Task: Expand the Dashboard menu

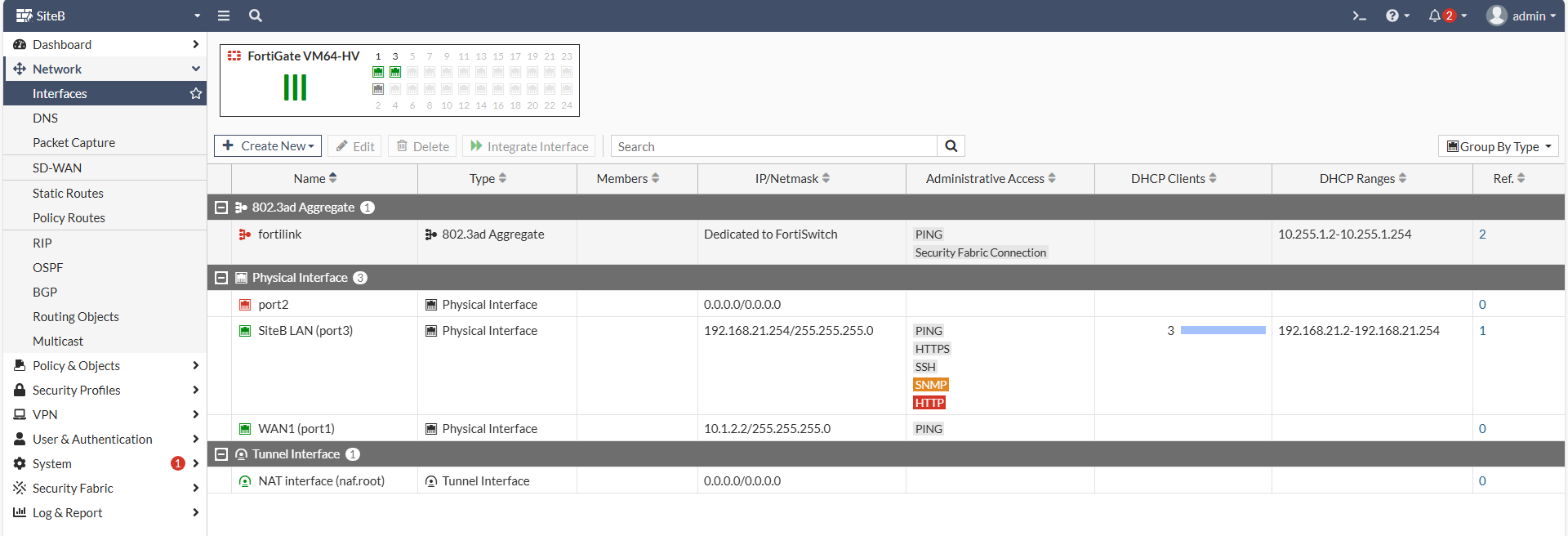Action: point(105,44)
